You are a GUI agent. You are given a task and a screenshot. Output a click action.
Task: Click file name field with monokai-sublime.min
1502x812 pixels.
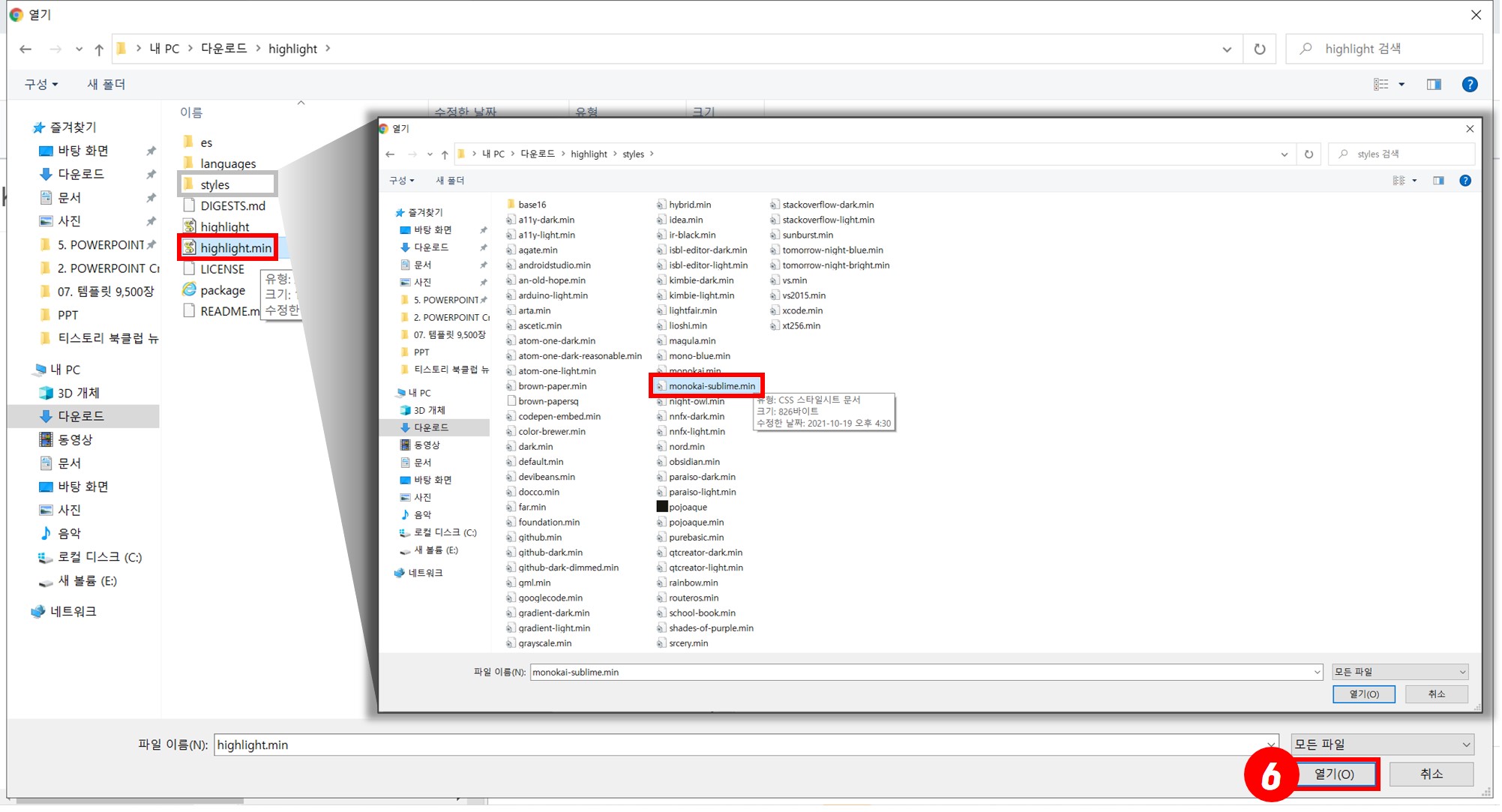[x=926, y=673]
